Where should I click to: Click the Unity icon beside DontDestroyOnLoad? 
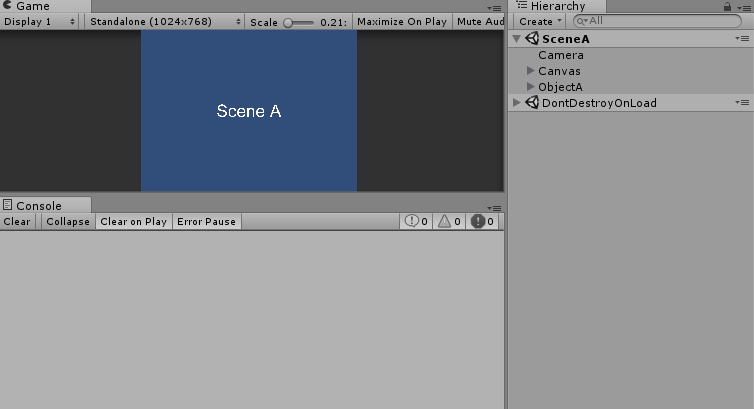(x=532, y=102)
